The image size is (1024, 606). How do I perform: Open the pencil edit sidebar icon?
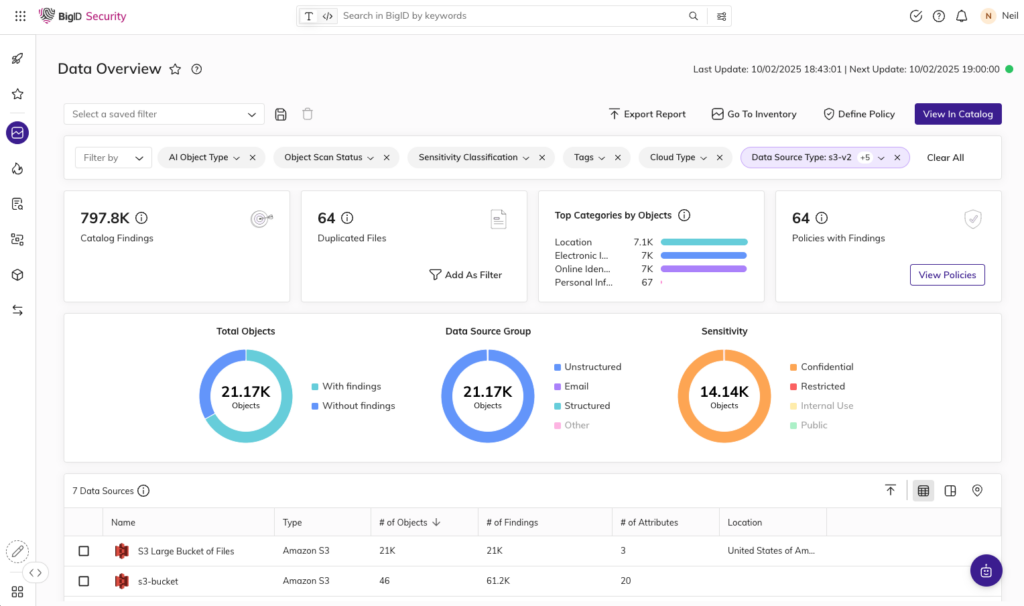(x=18, y=552)
